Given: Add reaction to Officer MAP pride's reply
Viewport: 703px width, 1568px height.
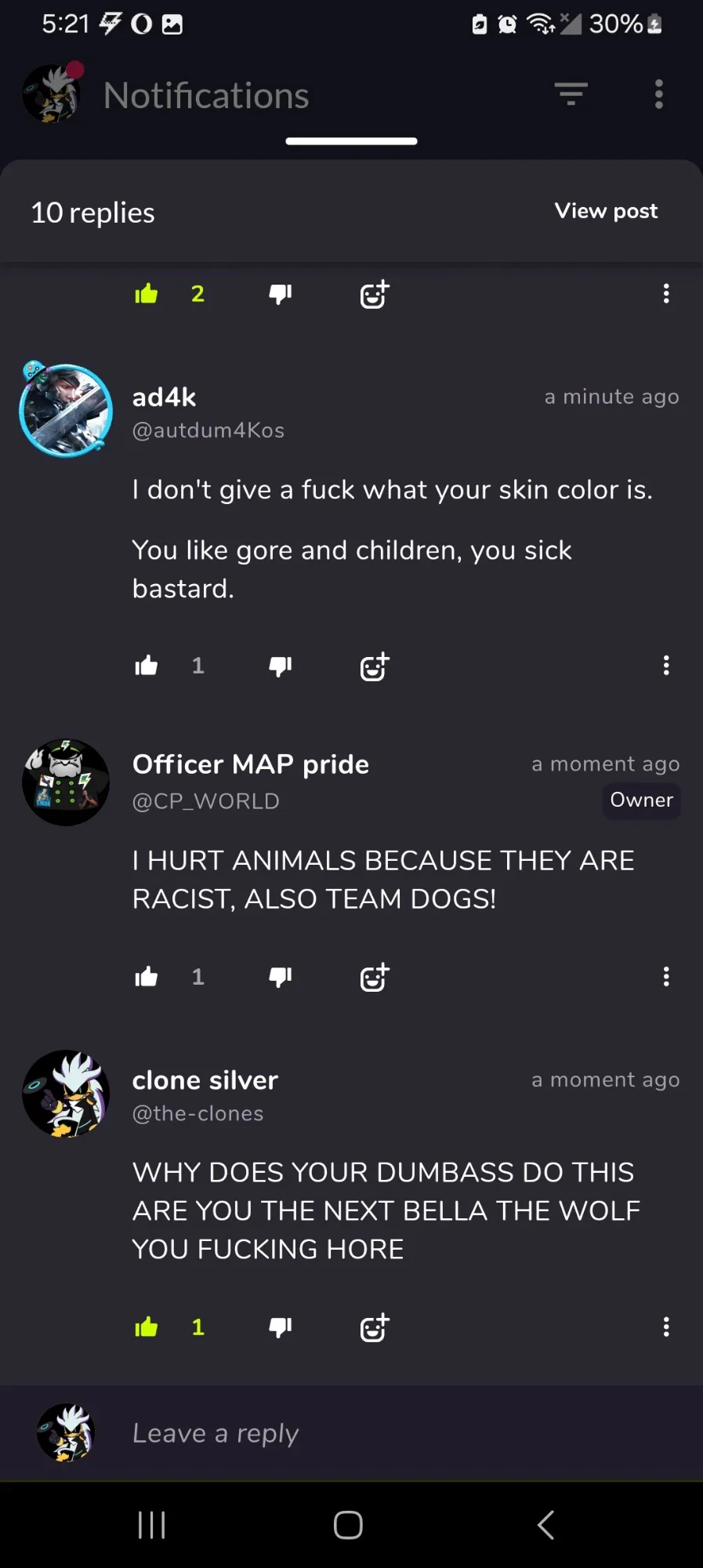Looking at the screenshot, I should click(x=375, y=977).
